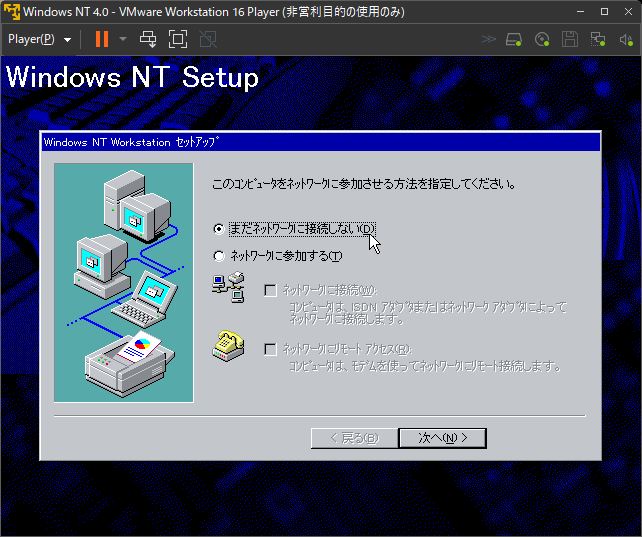Send Ctrl+Alt+Del to the virtual machine
The width and height of the screenshot is (642, 537).
[148, 39]
